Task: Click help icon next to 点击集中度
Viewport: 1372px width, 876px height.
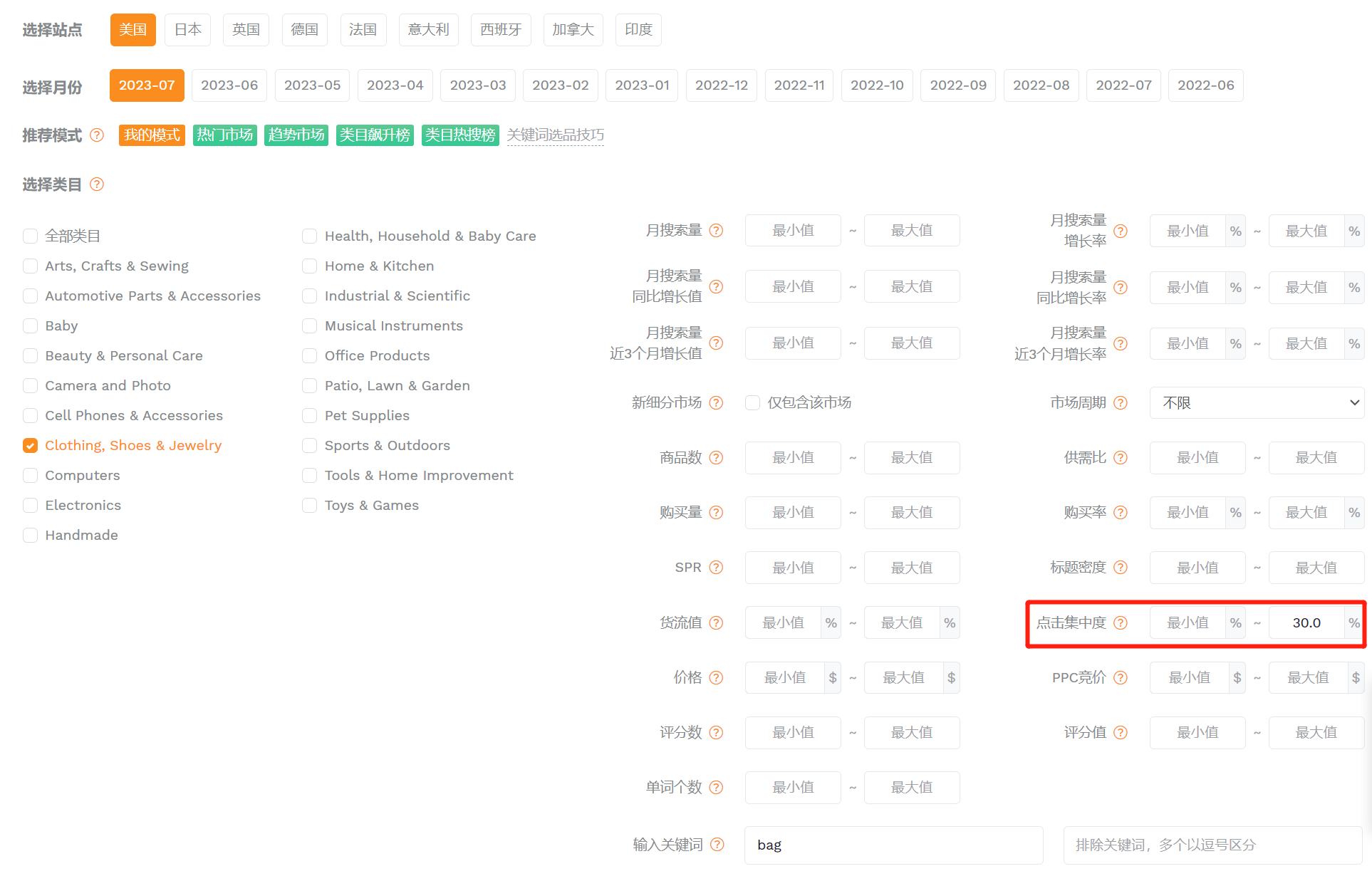Action: pos(1121,623)
